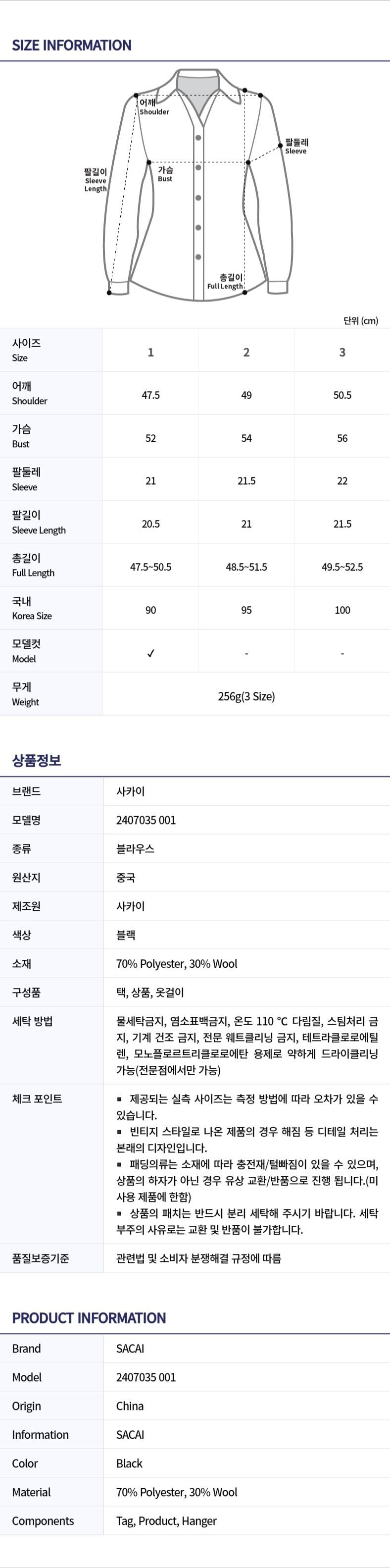Screen dimensions: 390x1568
Task: Select the size 2 column header
Action: pyautogui.click(x=246, y=352)
